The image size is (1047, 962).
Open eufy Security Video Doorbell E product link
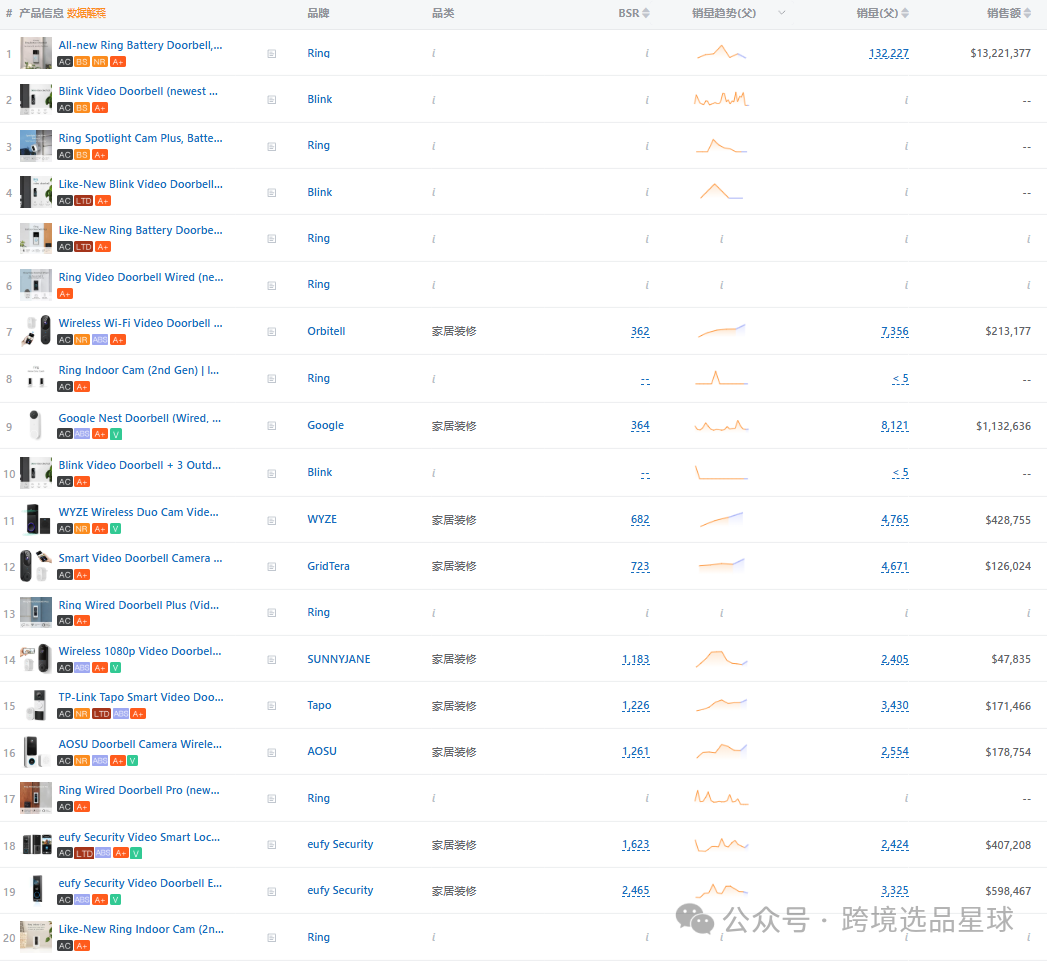pos(140,883)
